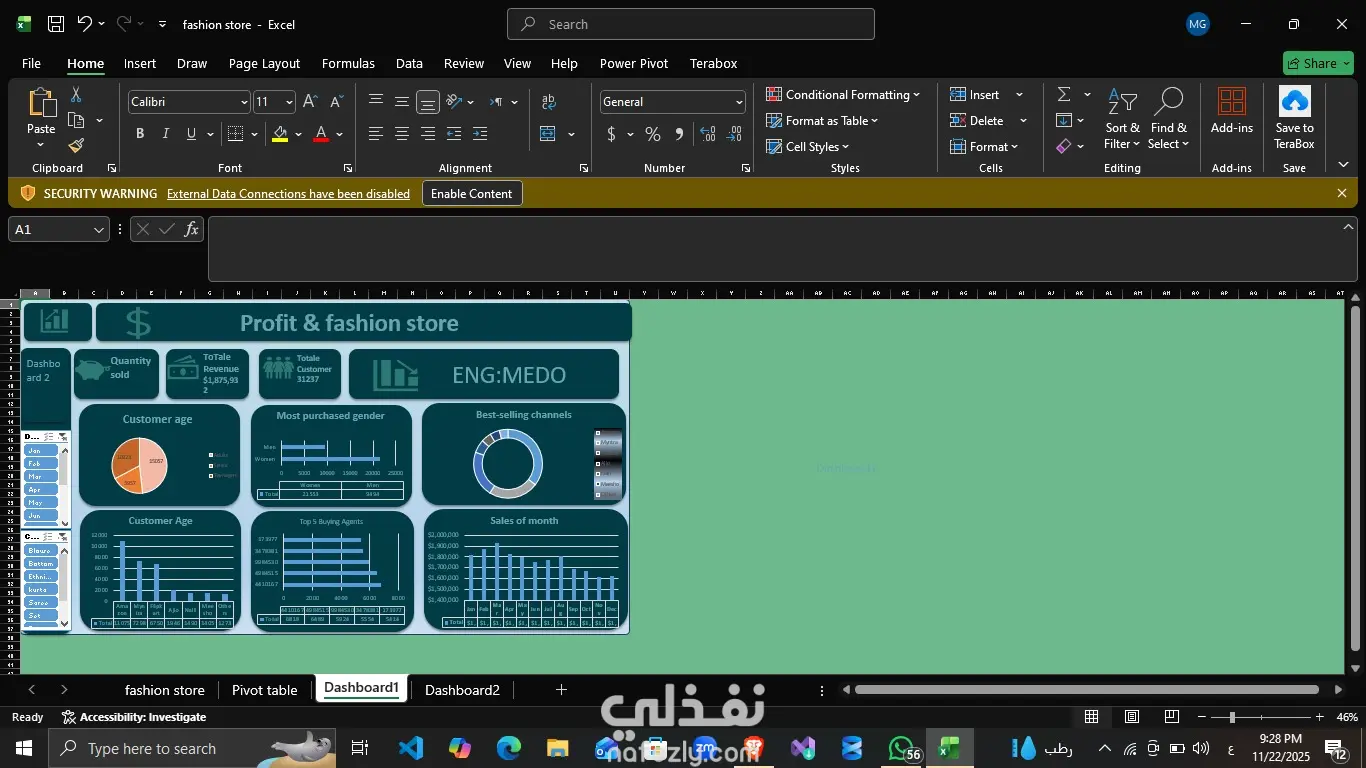Toggle Bottom Align in Alignment group
Image resolution: width=1366 pixels, height=768 pixels.
point(428,102)
